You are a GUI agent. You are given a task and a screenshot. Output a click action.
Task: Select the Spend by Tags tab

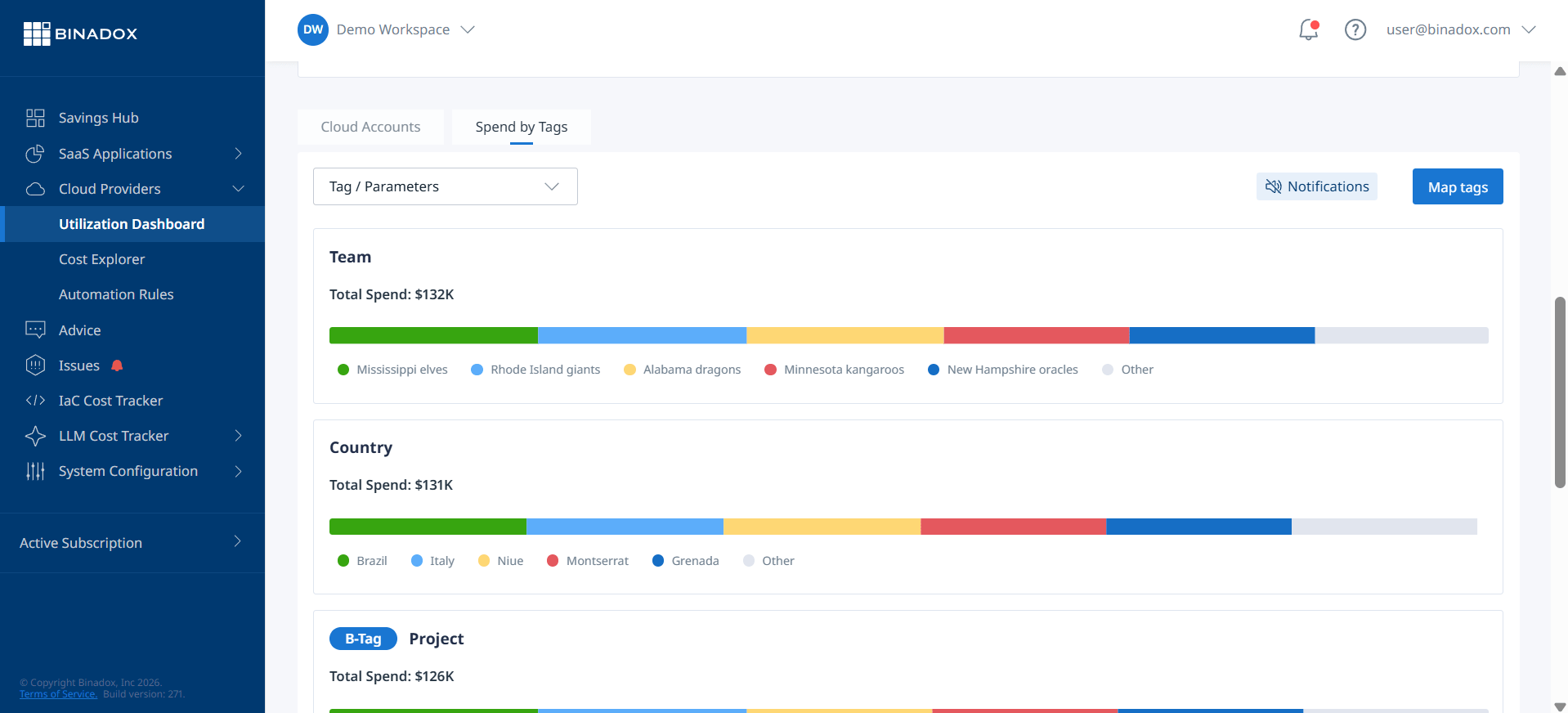click(522, 127)
